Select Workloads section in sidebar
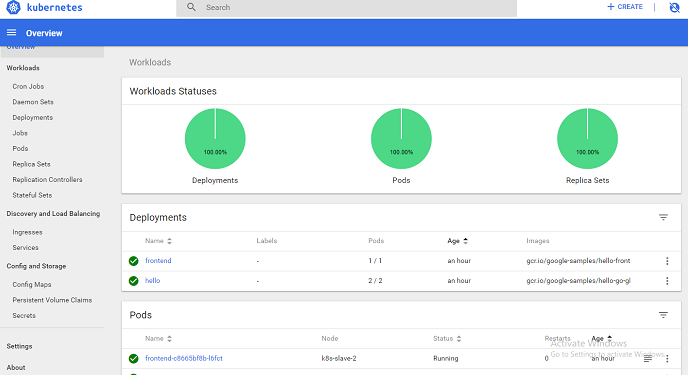Screen dimensions: 688x375 pos(23,68)
